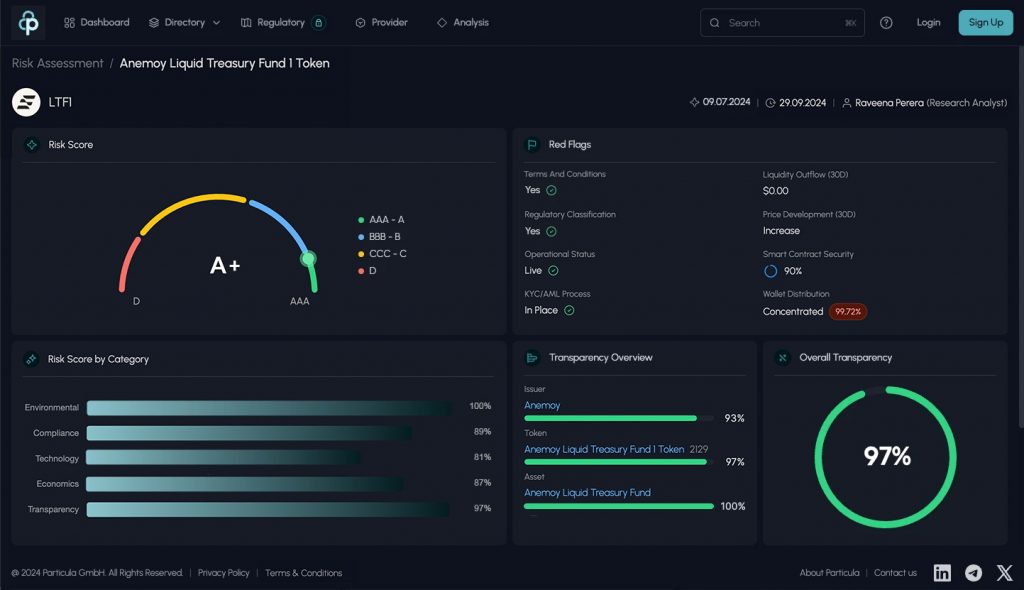Open the Provider menu item

coord(381,22)
